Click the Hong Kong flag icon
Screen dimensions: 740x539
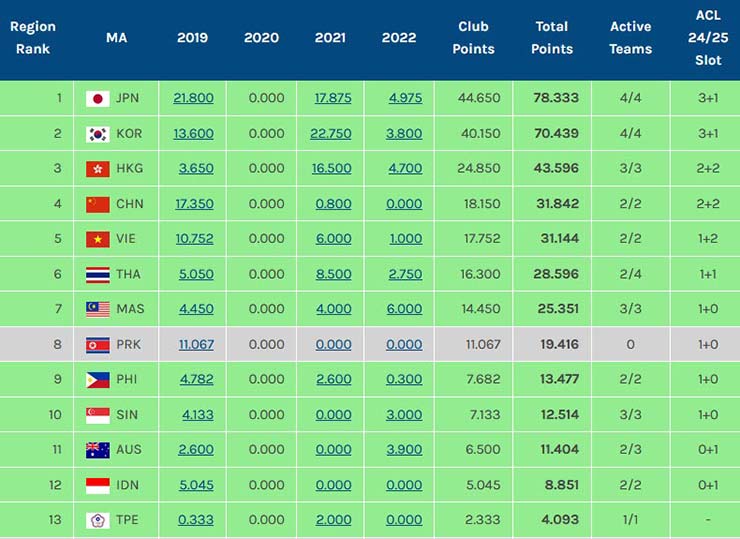point(97,169)
